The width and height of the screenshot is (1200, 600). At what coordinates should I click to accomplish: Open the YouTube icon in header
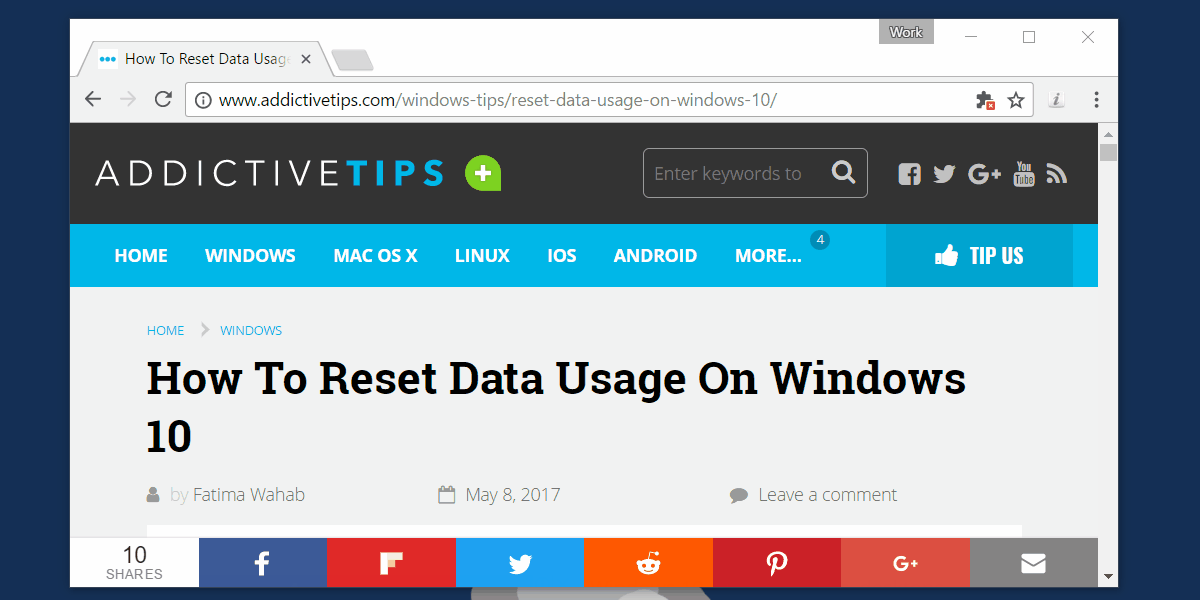tap(1024, 174)
